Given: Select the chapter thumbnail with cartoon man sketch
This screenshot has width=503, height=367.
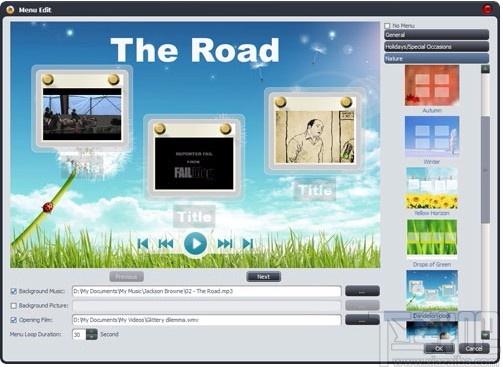Looking at the screenshot, I should [315, 137].
